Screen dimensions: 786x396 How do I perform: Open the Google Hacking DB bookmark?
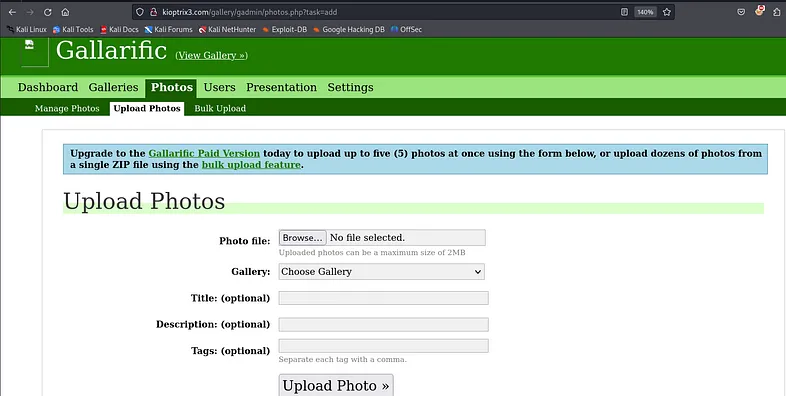pyautogui.click(x=349, y=30)
